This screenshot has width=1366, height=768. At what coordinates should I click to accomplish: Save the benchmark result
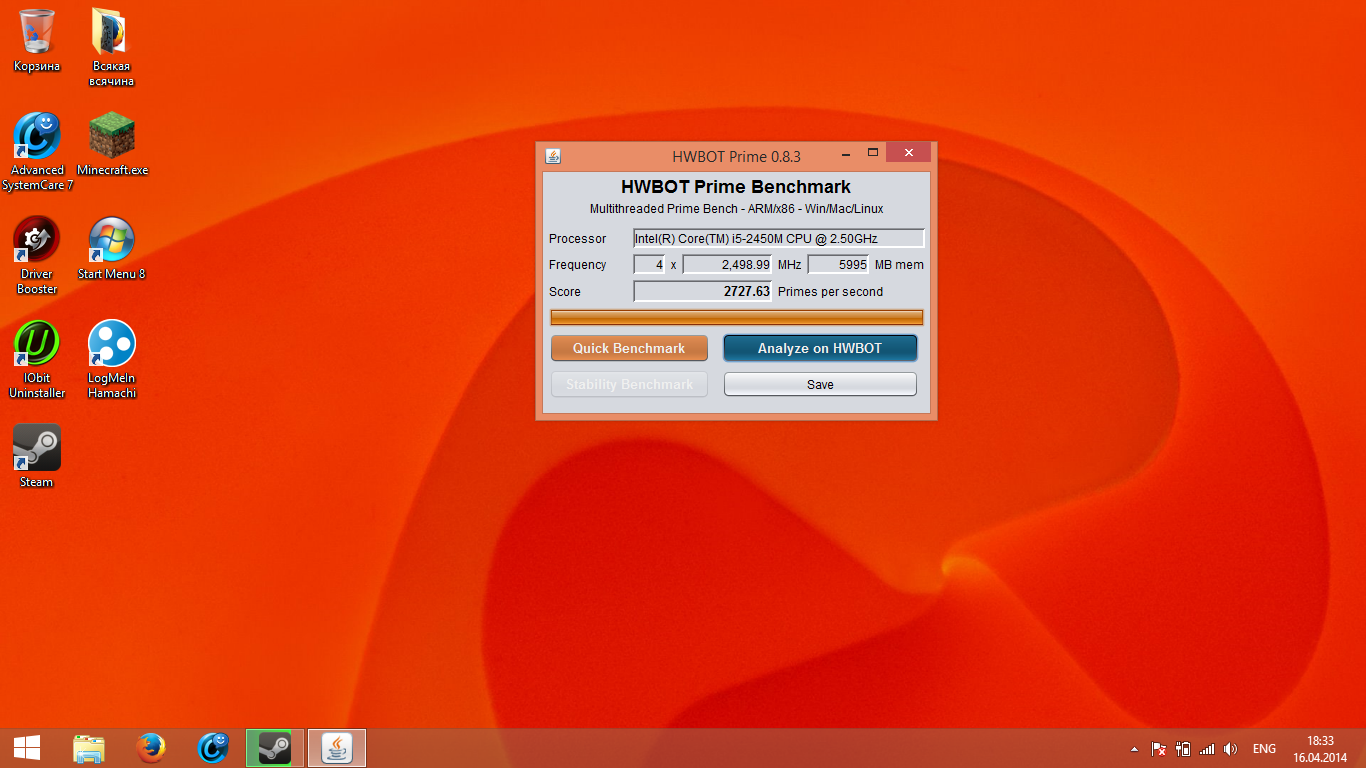(x=820, y=384)
